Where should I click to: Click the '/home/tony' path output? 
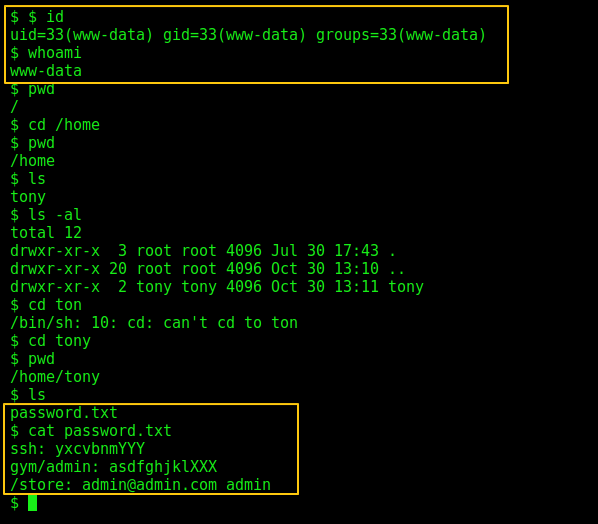coord(55,377)
